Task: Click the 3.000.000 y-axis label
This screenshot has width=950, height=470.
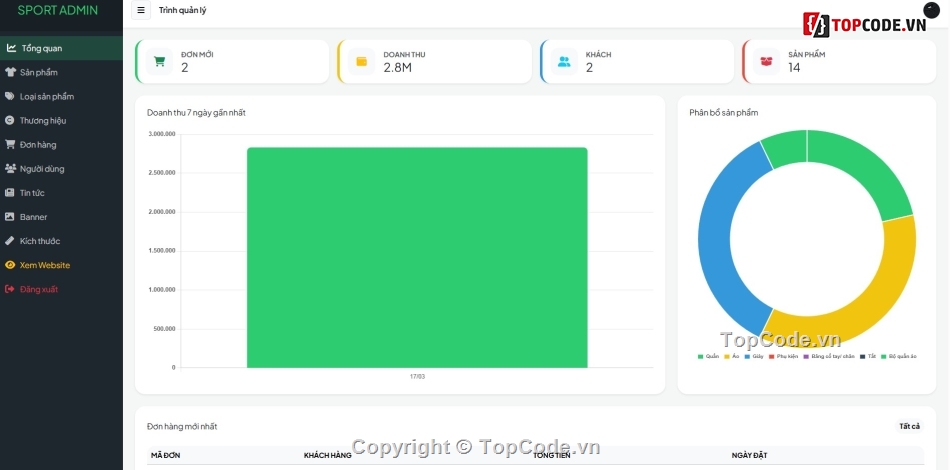Action: coord(162,134)
